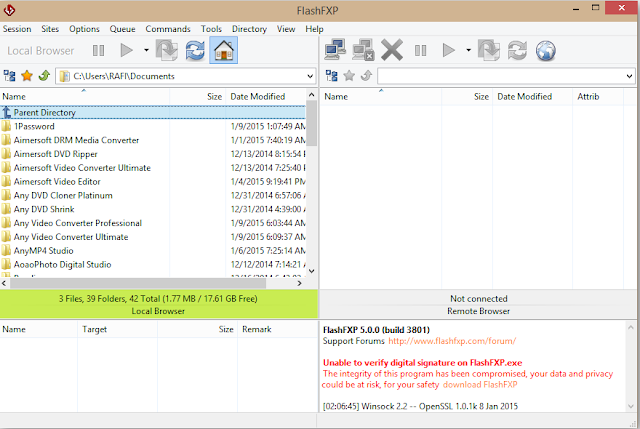This screenshot has height=429, width=640.
Task: Open the flashfxp.com forum link
Action: click(x=452, y=341)
